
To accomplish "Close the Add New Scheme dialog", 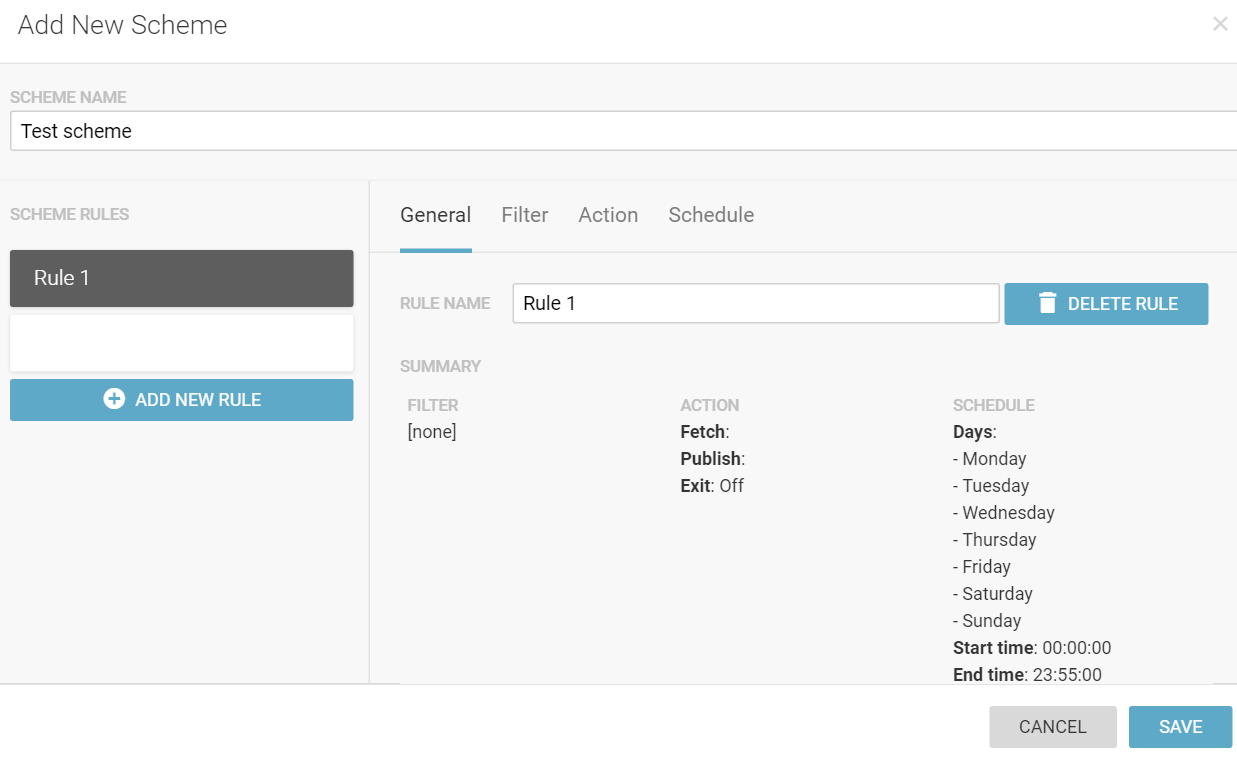I will [1219, 24].
